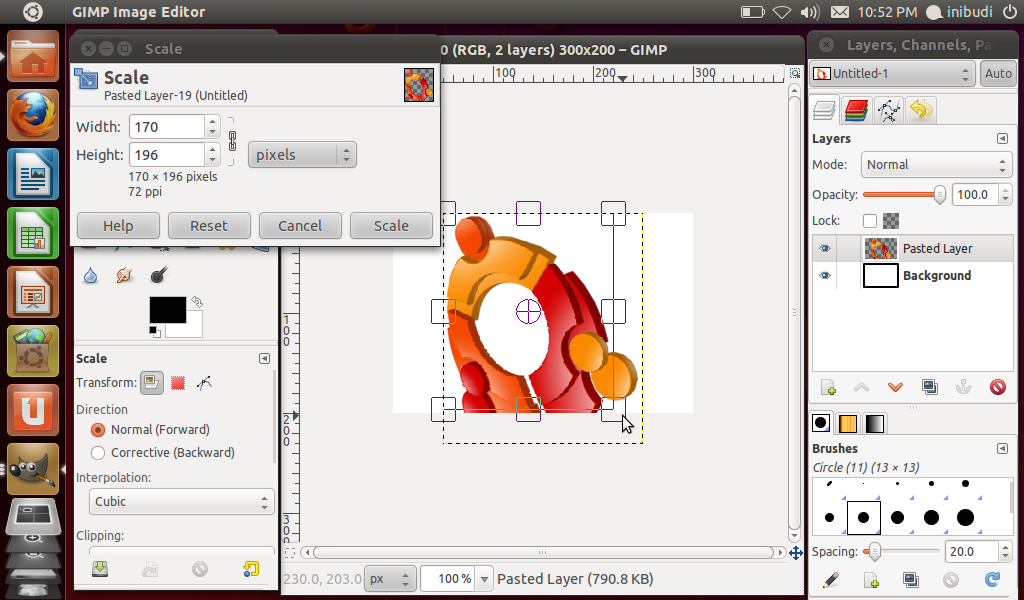Open Firefox from the launcher
The image size is (1024, 600).
pyautogui.click(x=33, y=115)
